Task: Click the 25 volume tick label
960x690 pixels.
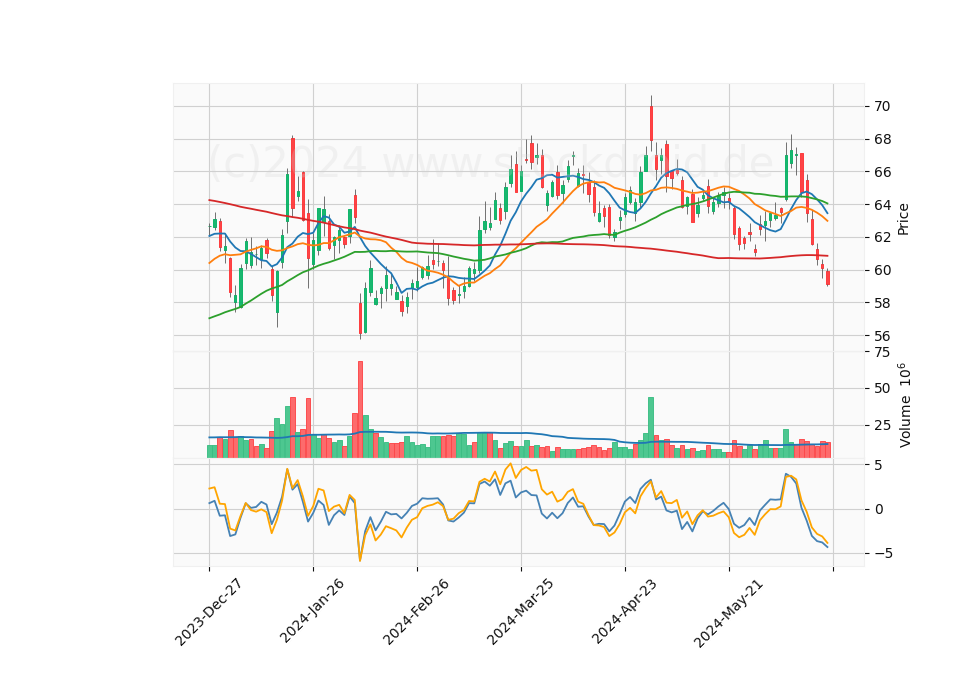Action: pyautogui.click(x=882, y=426)
